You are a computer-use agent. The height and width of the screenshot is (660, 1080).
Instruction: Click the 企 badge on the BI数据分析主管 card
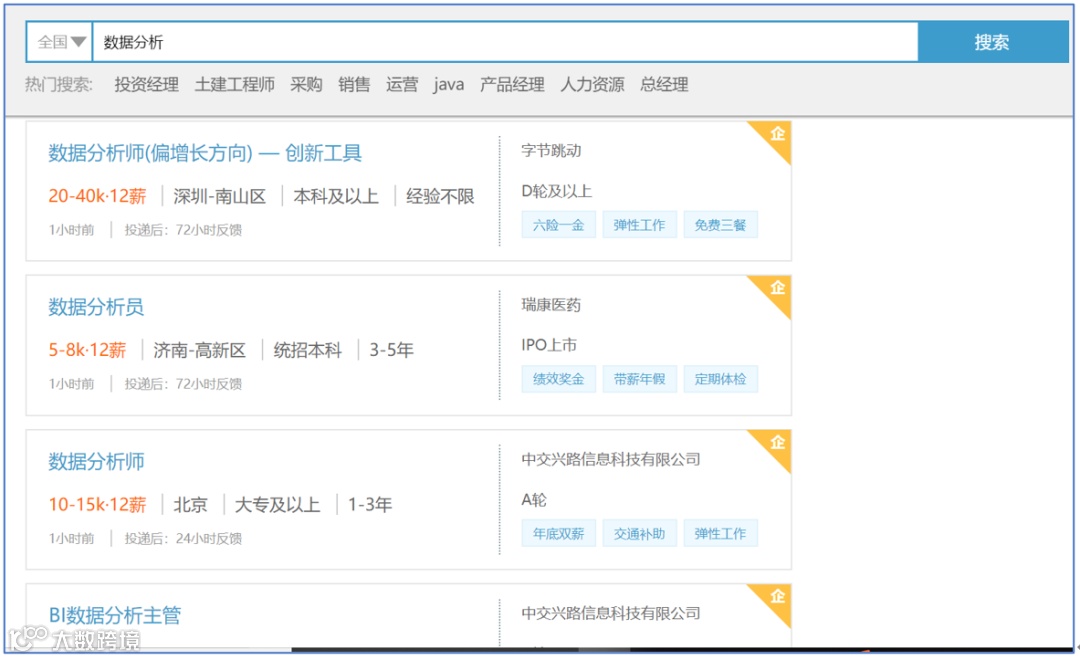click(x=776, y=598)
